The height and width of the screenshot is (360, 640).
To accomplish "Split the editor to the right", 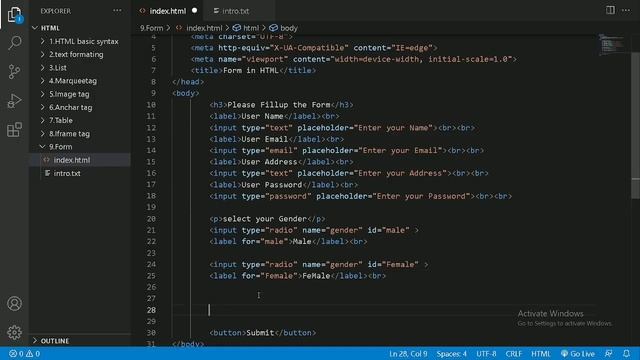I will 610,10.
